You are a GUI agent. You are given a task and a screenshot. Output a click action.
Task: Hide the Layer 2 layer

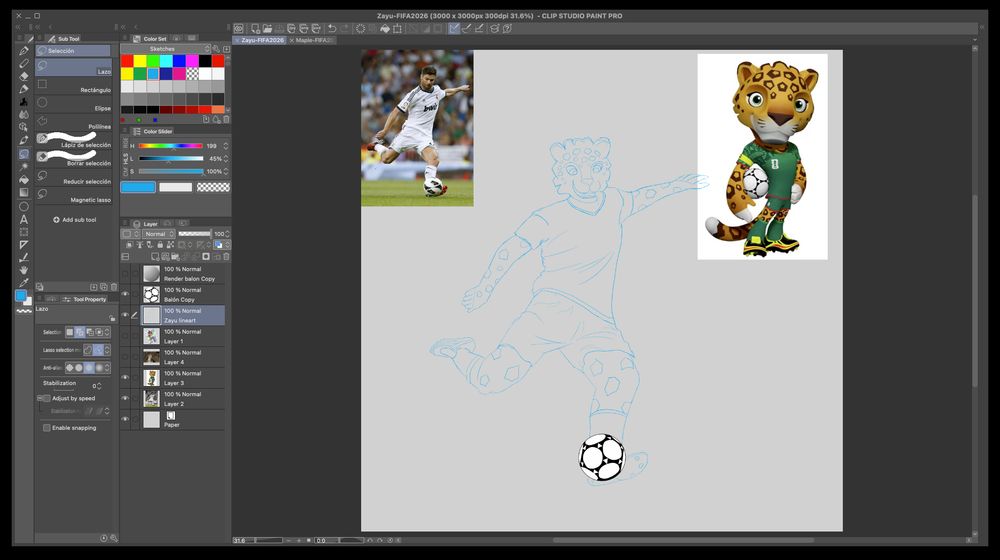(126, 399)
